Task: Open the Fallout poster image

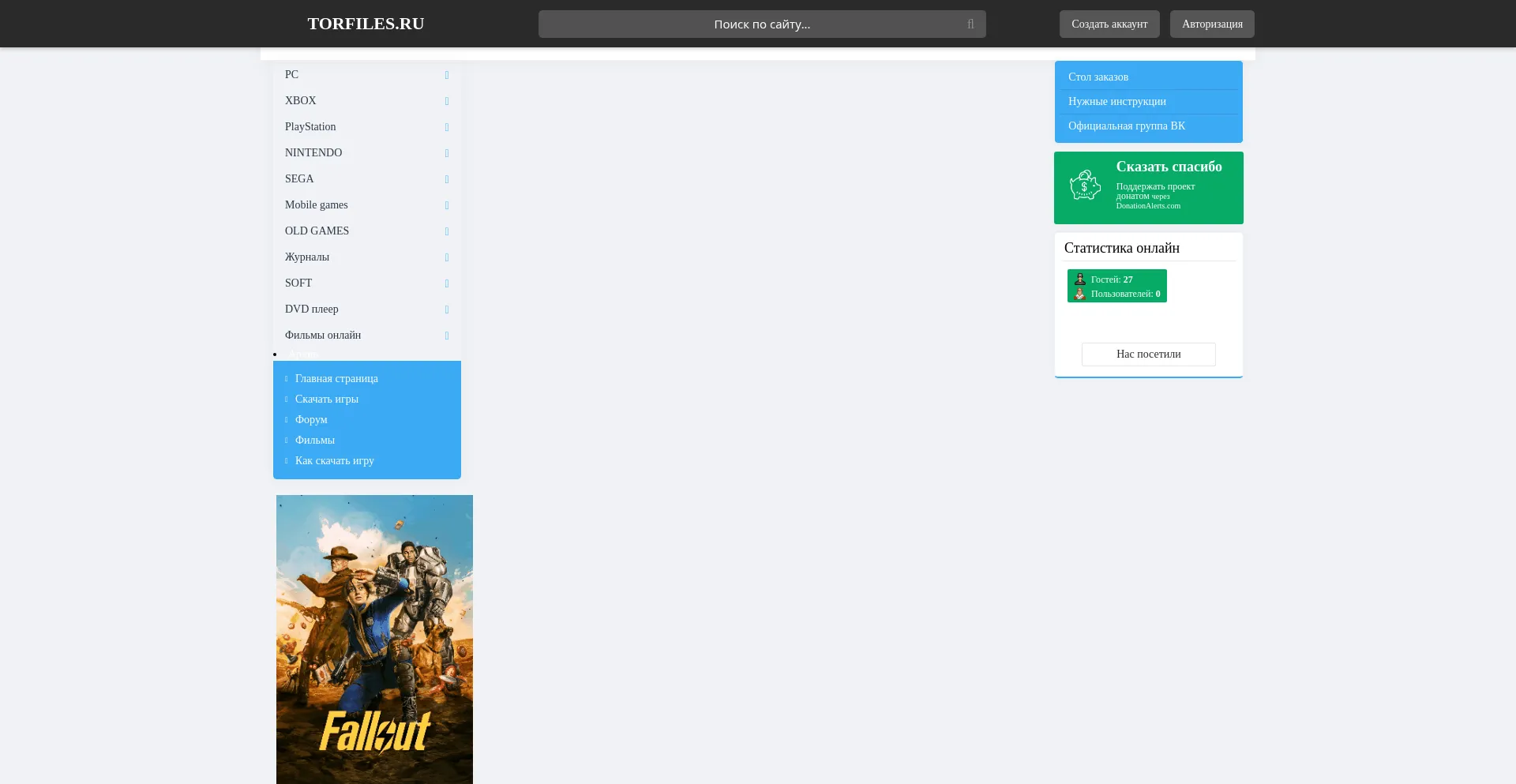Action: click(374, 640)
